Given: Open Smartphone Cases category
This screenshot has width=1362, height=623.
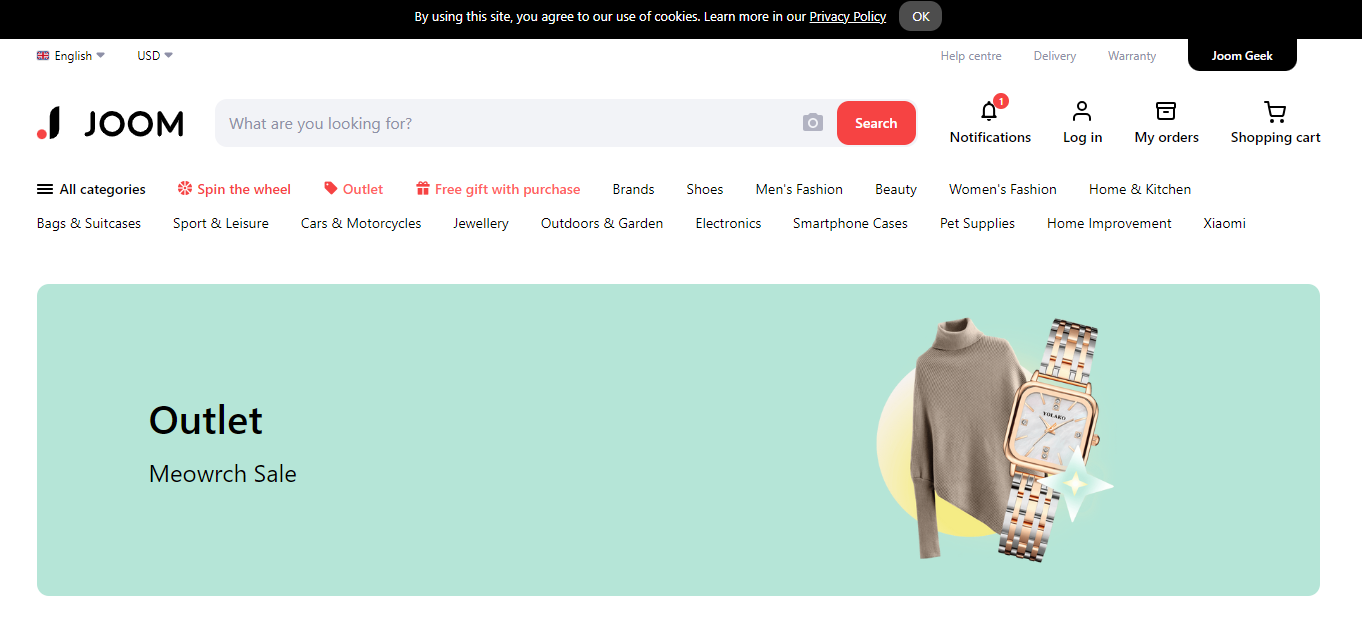Looking at the screenshot, I should (x=850, y=223).
